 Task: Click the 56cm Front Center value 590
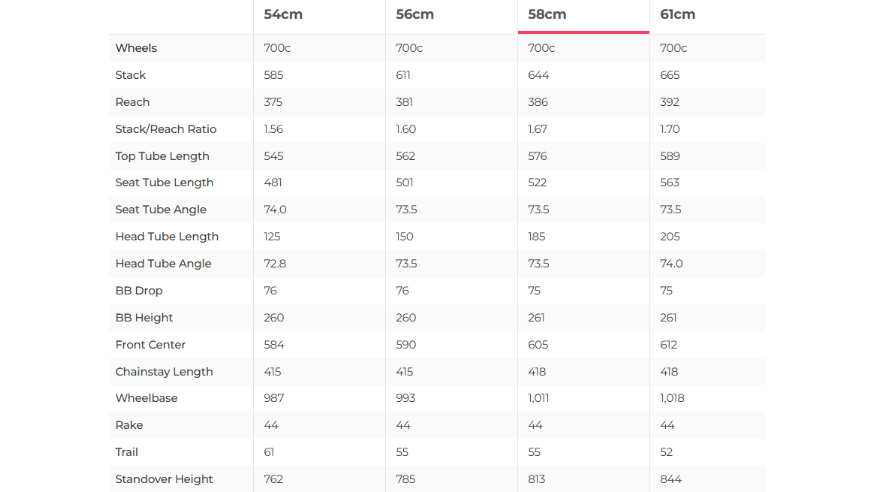click(x=406, y=345)
